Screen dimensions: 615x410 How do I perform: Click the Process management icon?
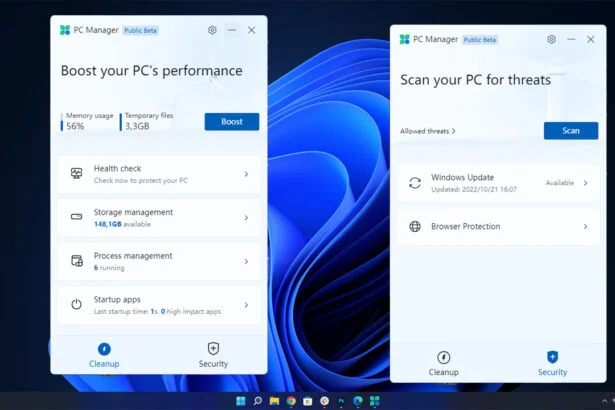pos(77,261)
